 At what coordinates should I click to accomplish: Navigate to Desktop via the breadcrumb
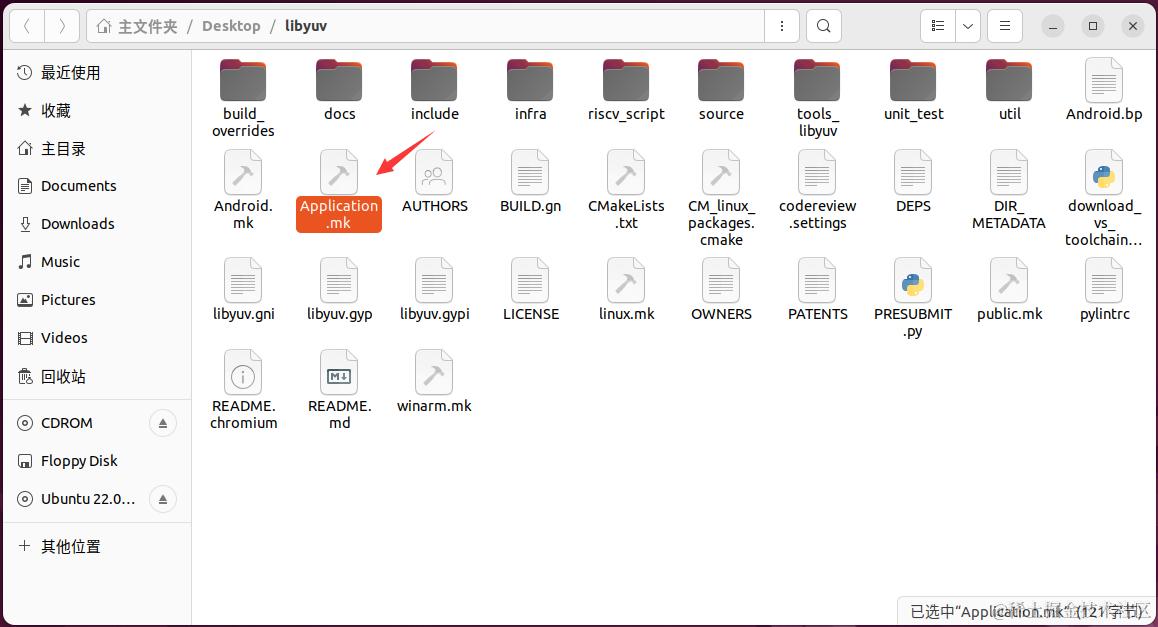(231, 25)
